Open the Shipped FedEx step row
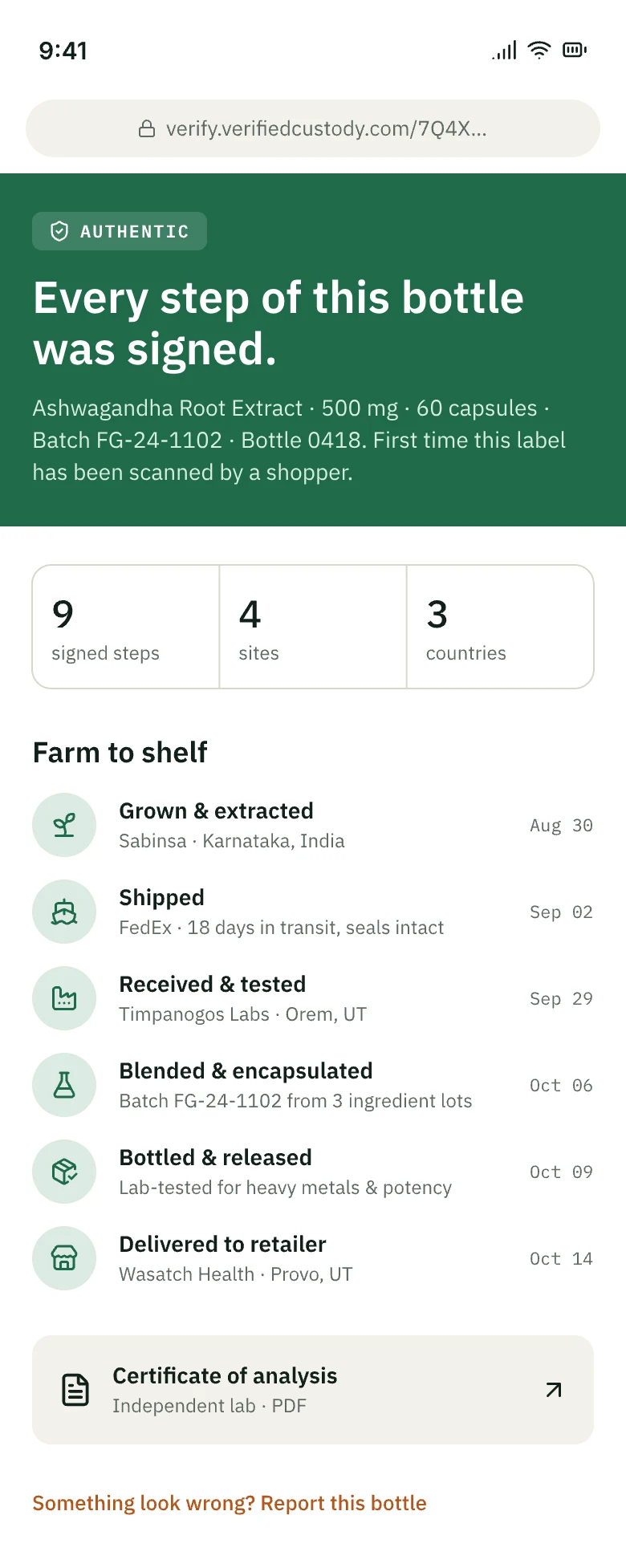This screenshot has width=626, height=1568. tap(313, 912)
